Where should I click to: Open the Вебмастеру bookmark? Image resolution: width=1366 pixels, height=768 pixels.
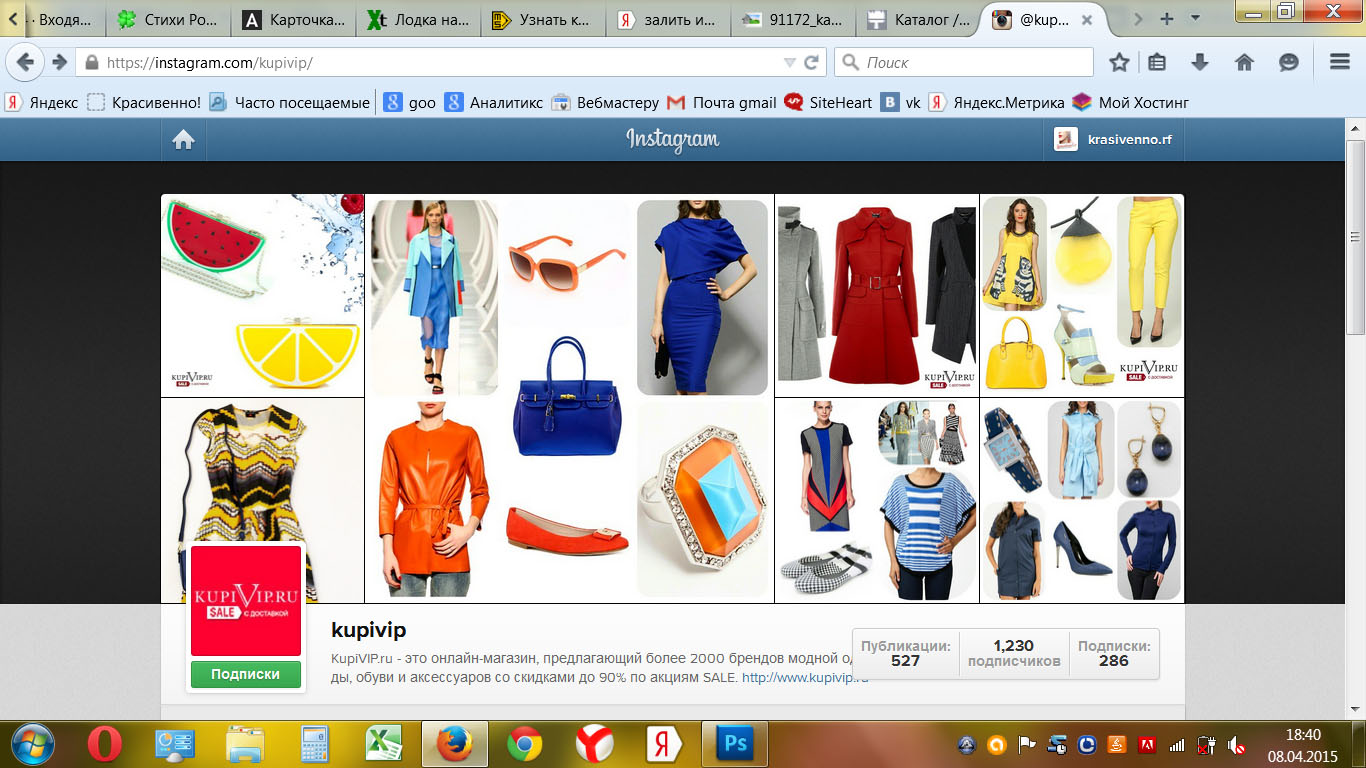605,102
